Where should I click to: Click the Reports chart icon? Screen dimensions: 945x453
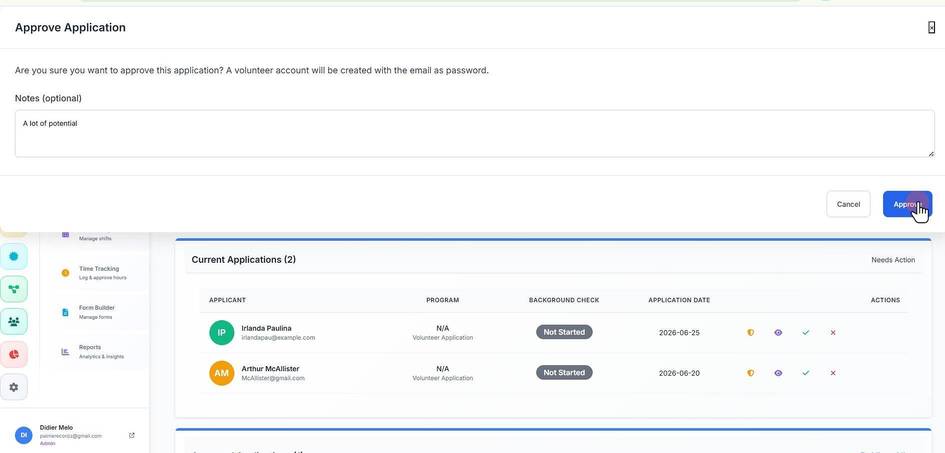(65, 352)
